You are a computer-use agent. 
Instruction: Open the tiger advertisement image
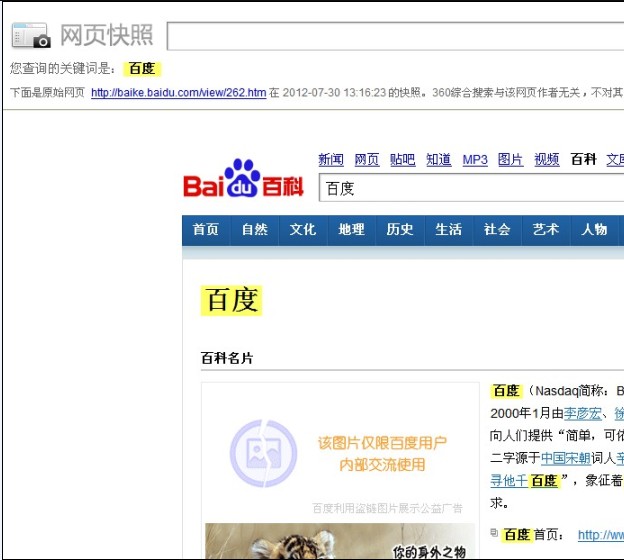340,542
